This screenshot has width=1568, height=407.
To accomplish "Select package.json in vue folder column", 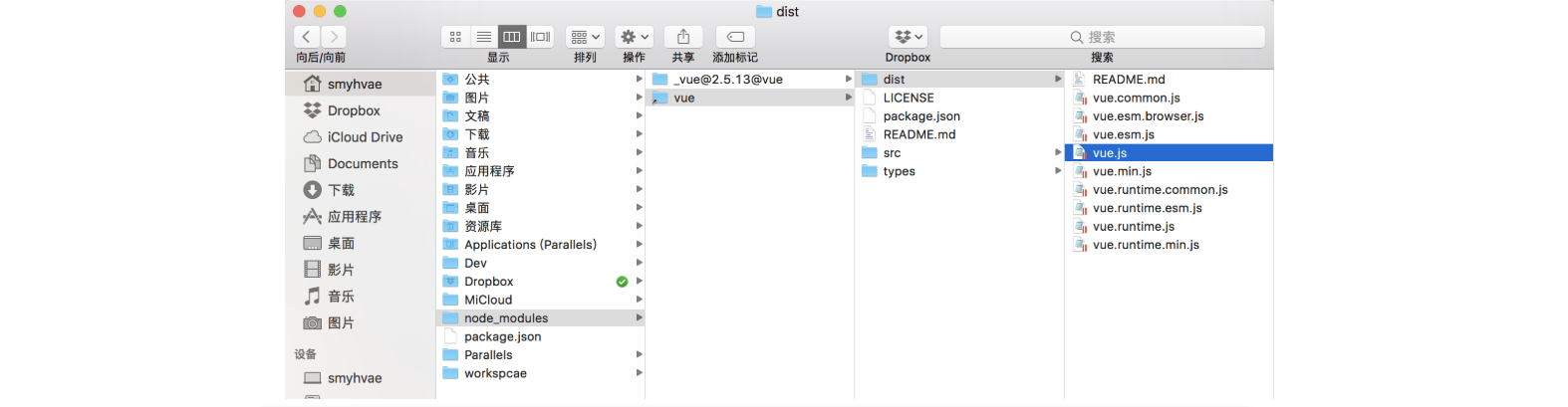I will (959, 115).
